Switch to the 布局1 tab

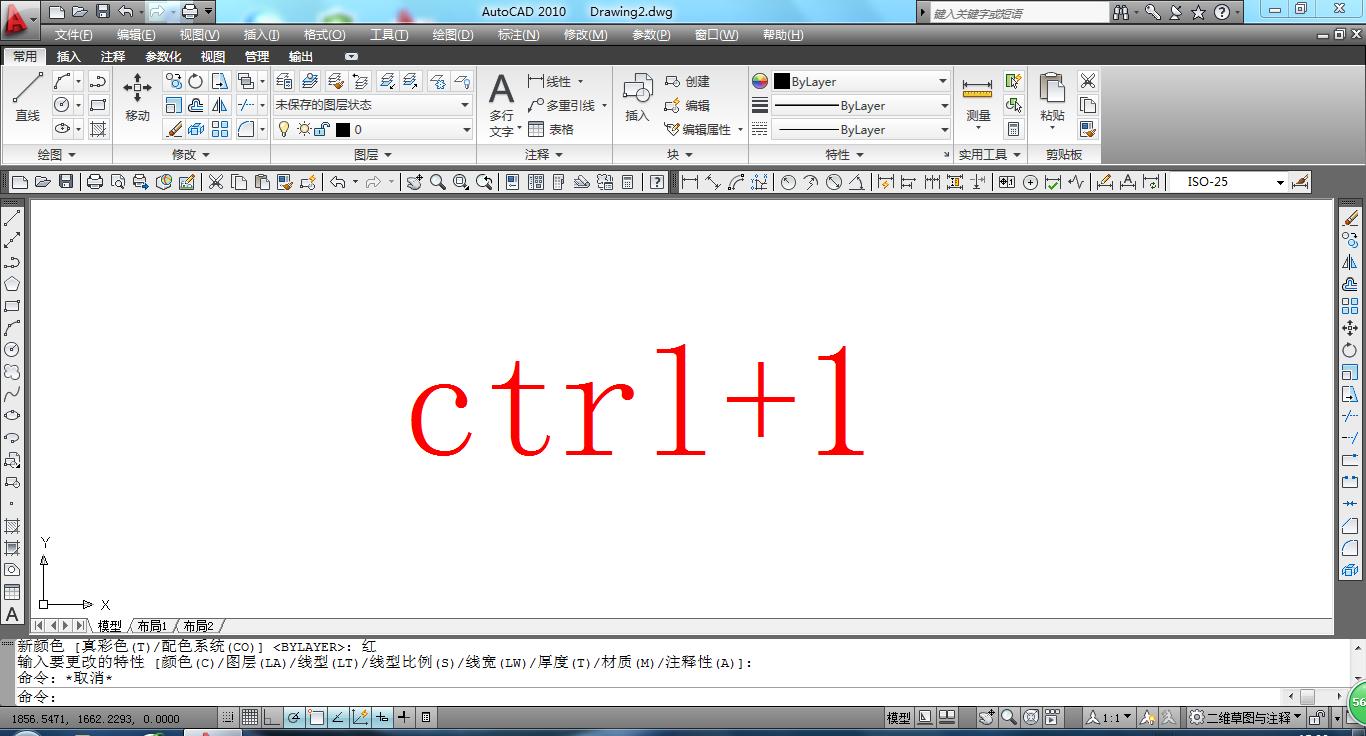[151, 625]
